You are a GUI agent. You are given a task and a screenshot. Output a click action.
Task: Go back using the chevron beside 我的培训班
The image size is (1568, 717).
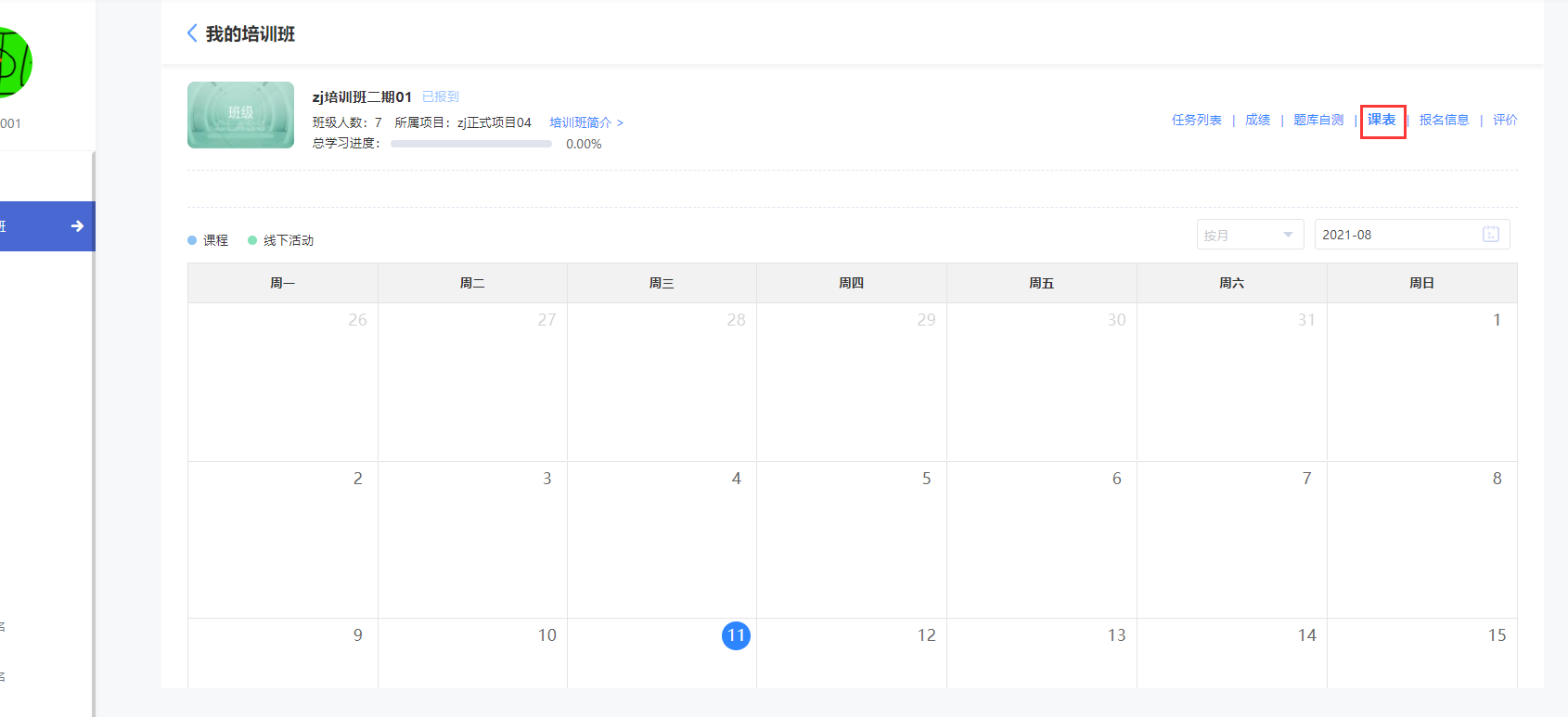click(x=192, y=33)
